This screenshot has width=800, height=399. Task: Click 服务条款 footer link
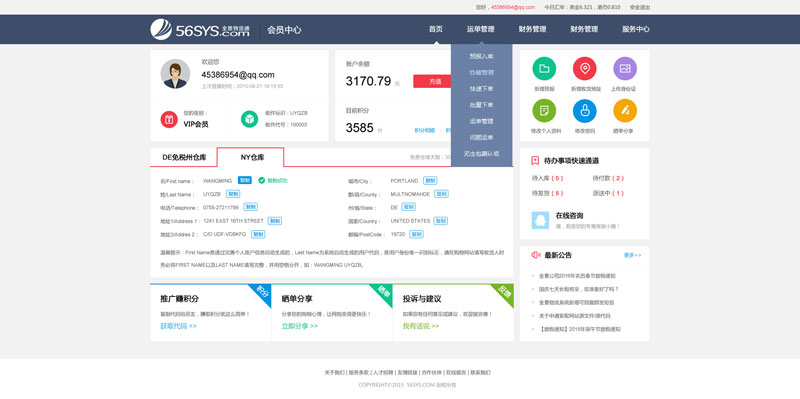[359, 372]
